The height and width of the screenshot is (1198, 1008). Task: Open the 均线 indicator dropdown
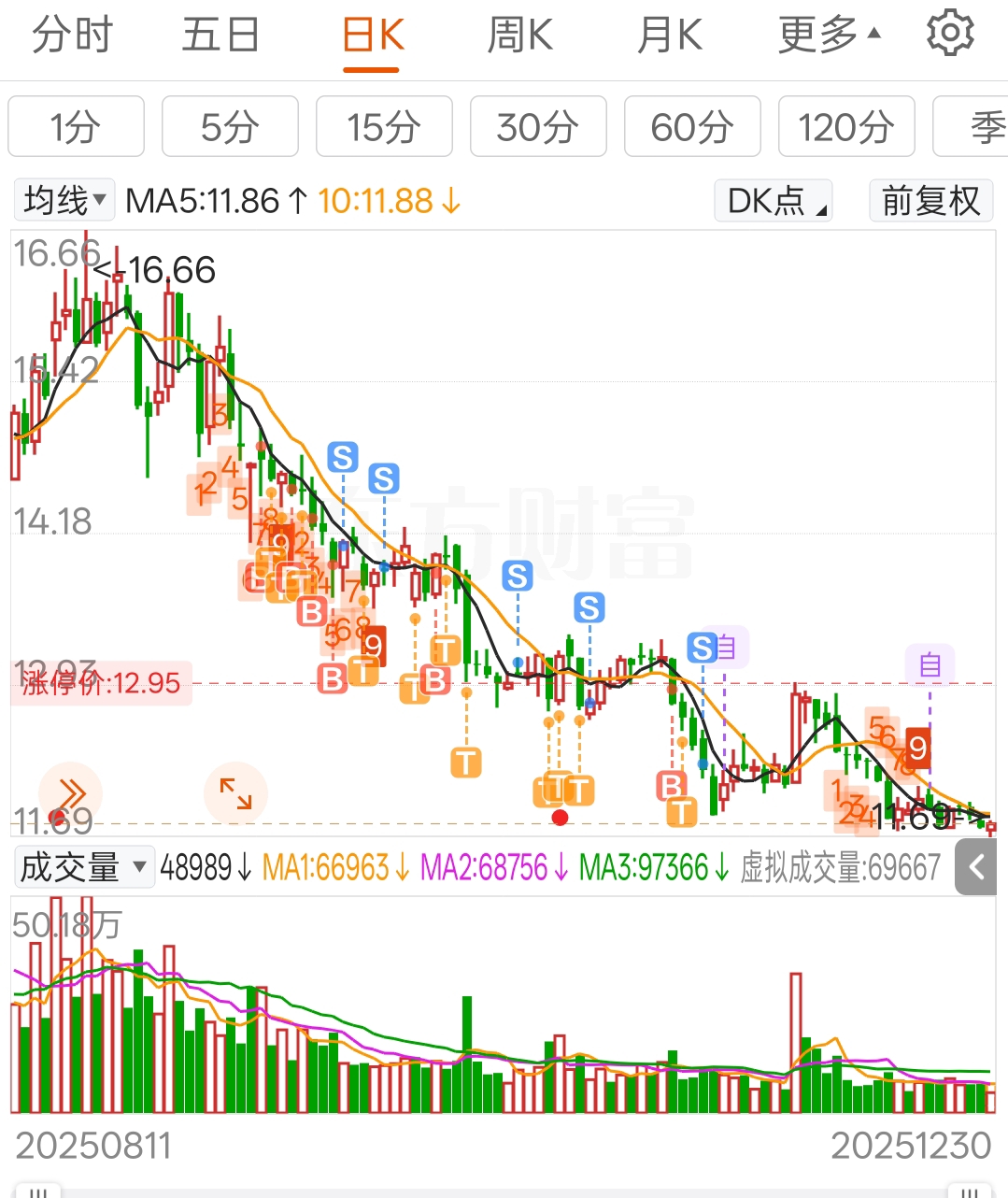[x=64, y=200]
